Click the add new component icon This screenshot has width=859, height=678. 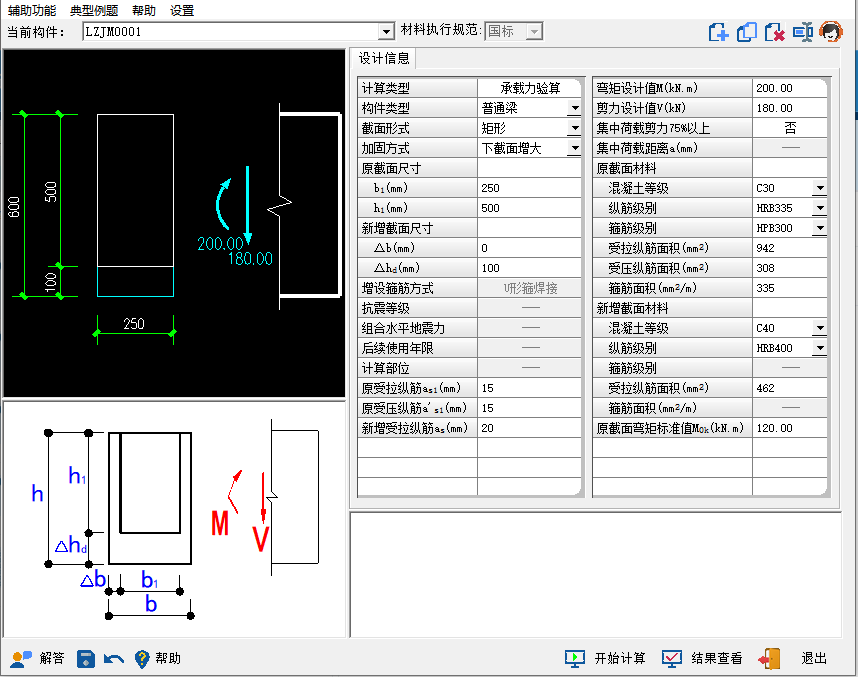(x=718, y=32)
